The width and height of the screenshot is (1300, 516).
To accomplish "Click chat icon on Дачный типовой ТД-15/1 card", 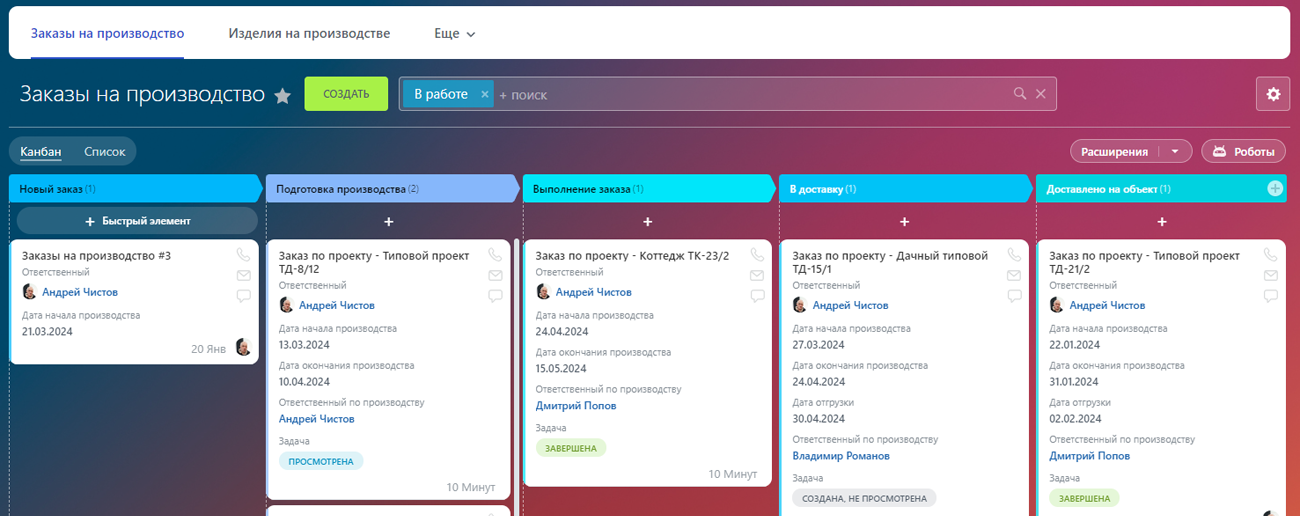I will (1014, 296).
